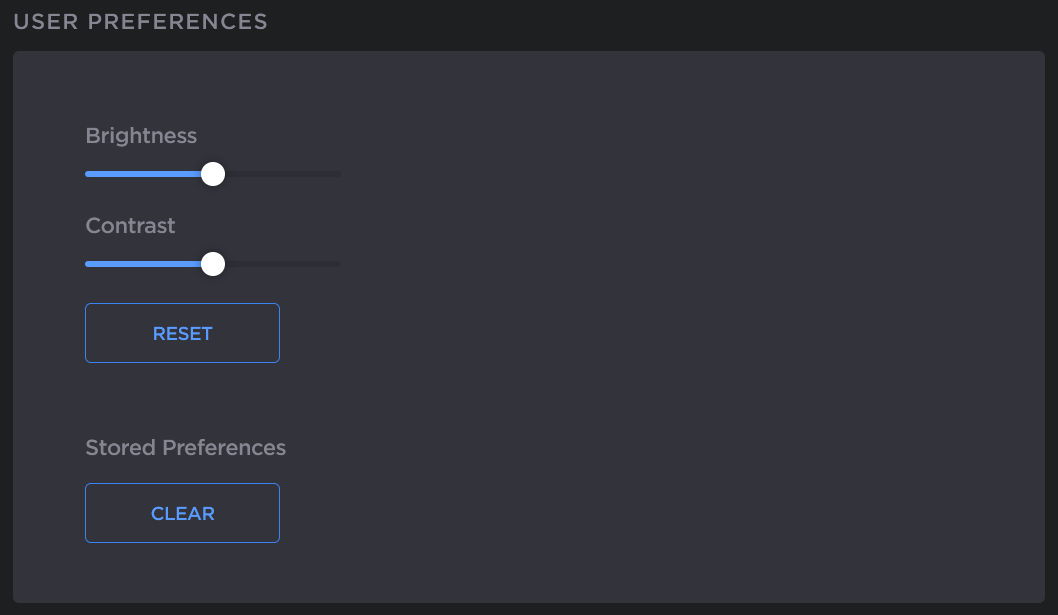
Task: Click the left end of the Brightness track
Action: click(x=88, y=173)
